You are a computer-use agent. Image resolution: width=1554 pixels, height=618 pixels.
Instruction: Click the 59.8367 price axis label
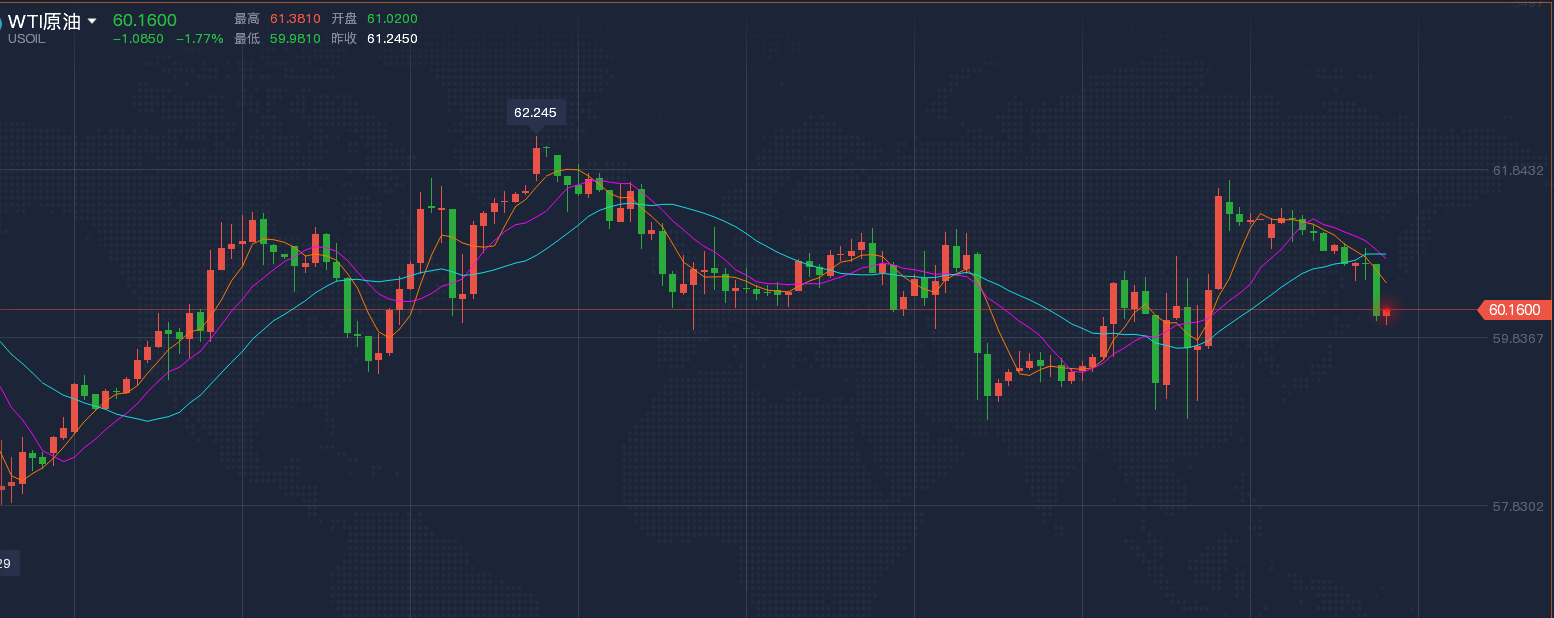pyautogui.click(x=1517, y=339)
